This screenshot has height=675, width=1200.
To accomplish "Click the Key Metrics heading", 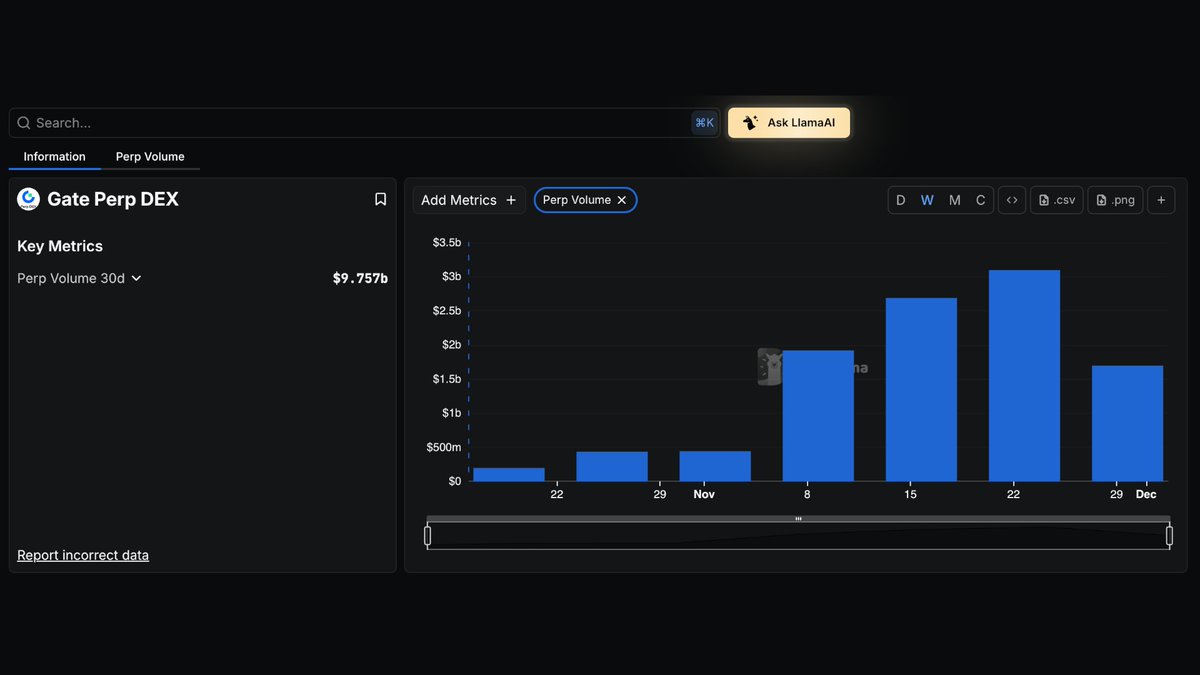I will (x=60, y=246).
